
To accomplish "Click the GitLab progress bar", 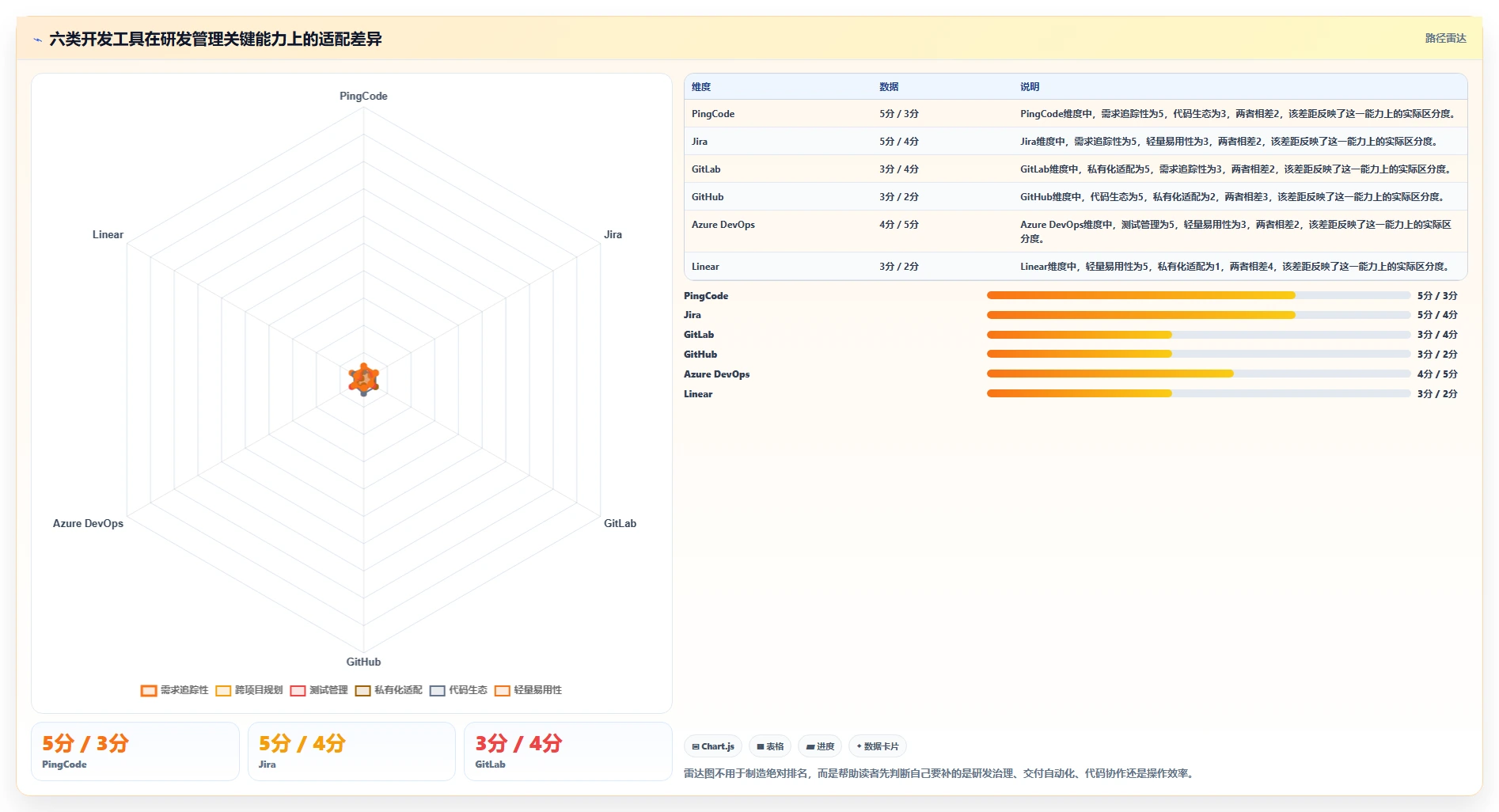I will pos(1198,335).
